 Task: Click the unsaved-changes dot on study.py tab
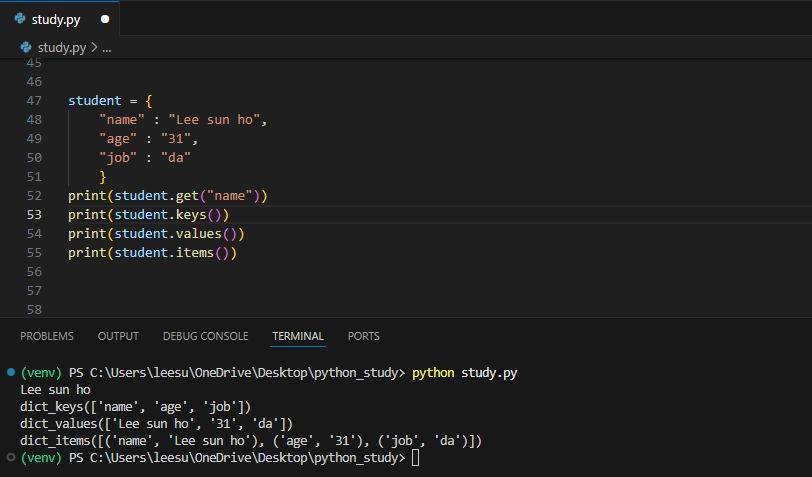[x=105, y=19]
